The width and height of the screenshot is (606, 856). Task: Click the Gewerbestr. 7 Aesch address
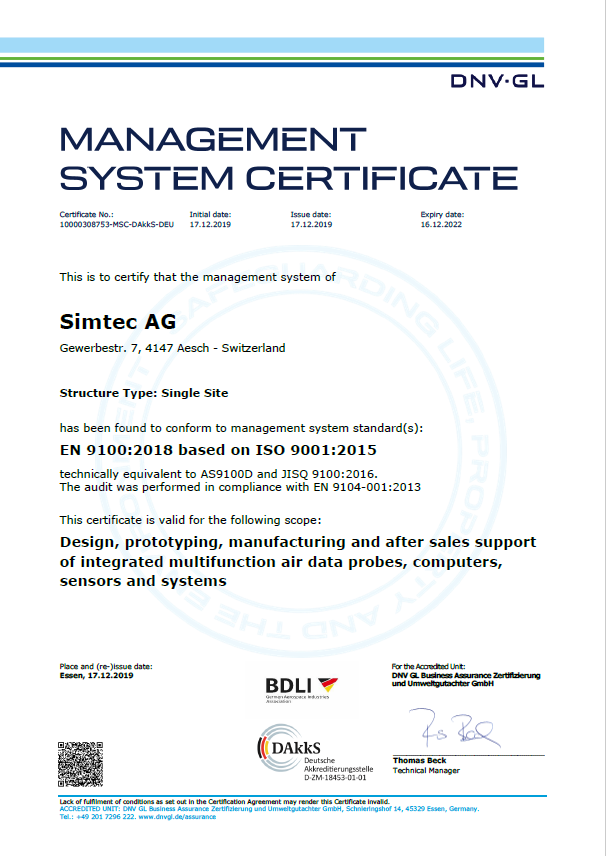pyautogui.click(x=173, y=348)
